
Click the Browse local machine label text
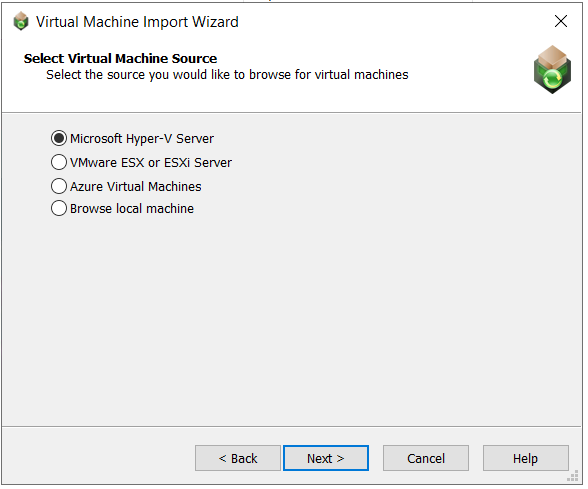tap(132, 208)
